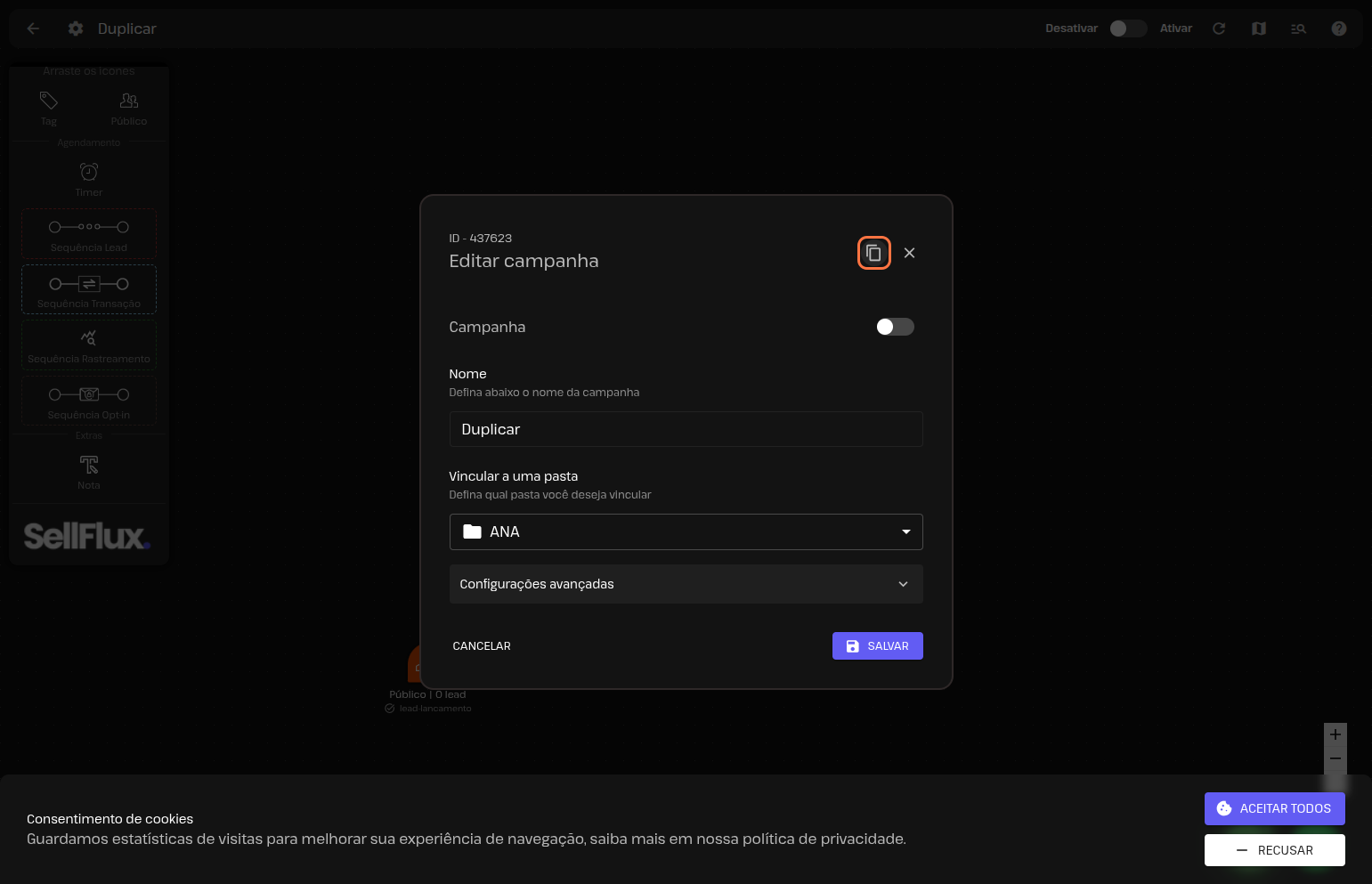1372x884 pixels.
Task: Click the zoom in plus button
Action: click(x=1335, y=734)
